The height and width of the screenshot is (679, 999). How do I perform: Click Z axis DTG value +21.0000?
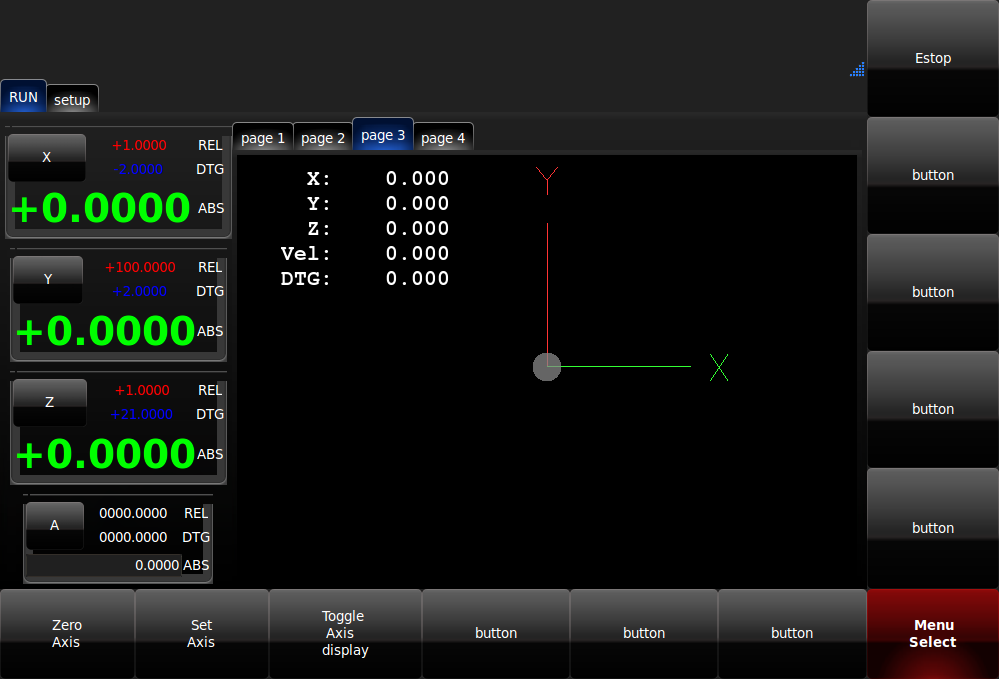pyautogui.click(x=141, y=414)
